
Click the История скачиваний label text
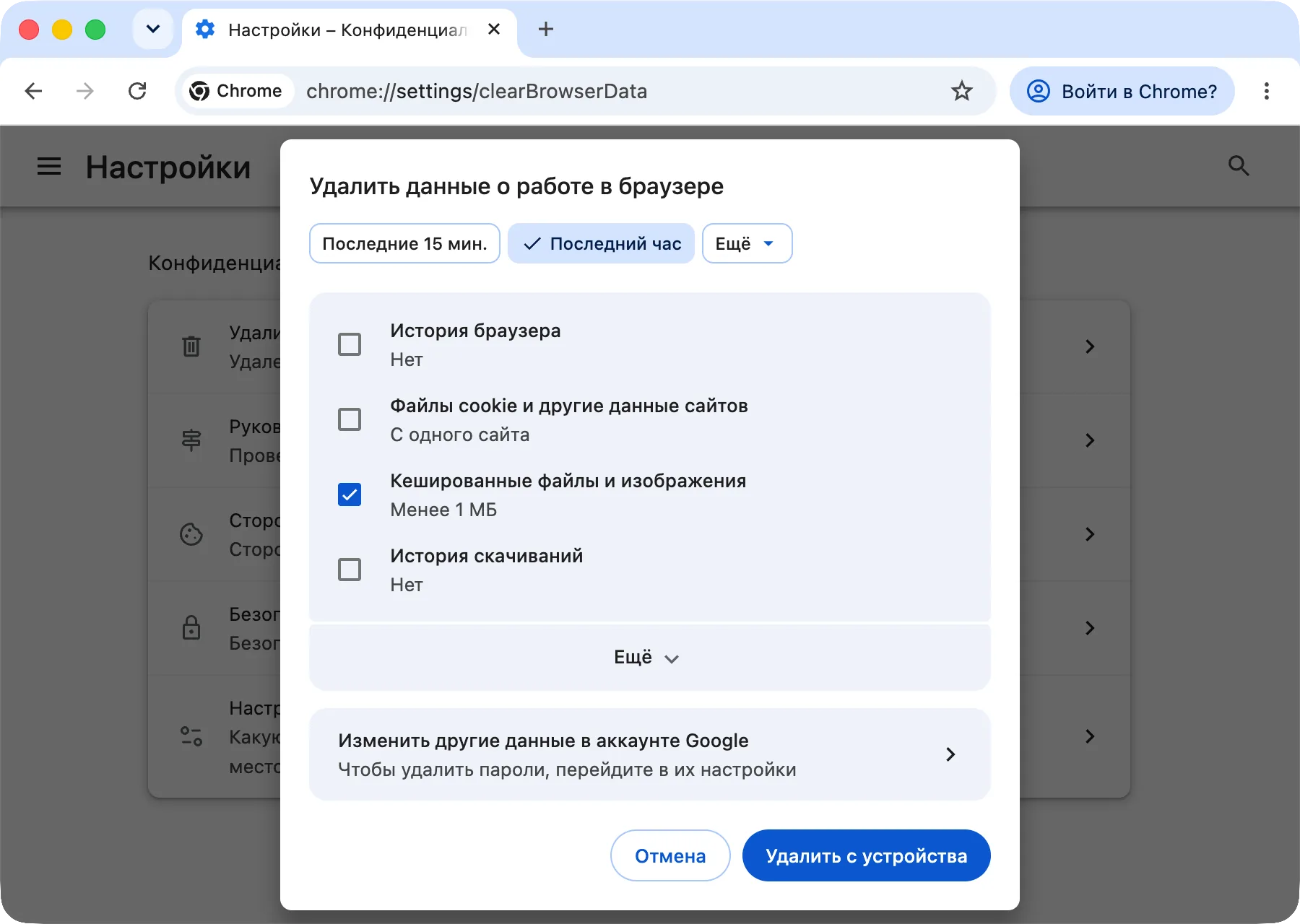487,556
